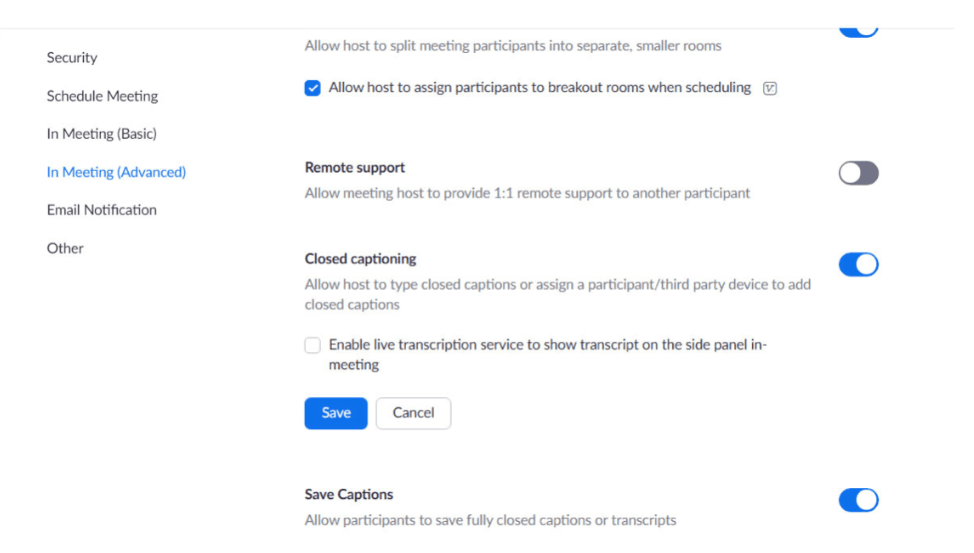Click the "Save Captions" setting heading

coord(349,495)
